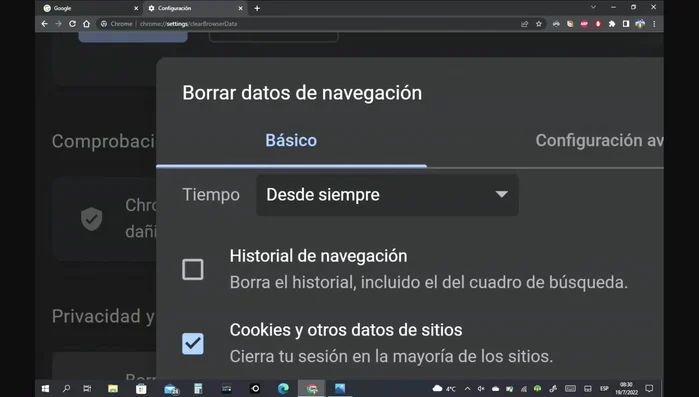699x397 pixels.
Task: Click the browser forward arrow
Action: point(58,24)
